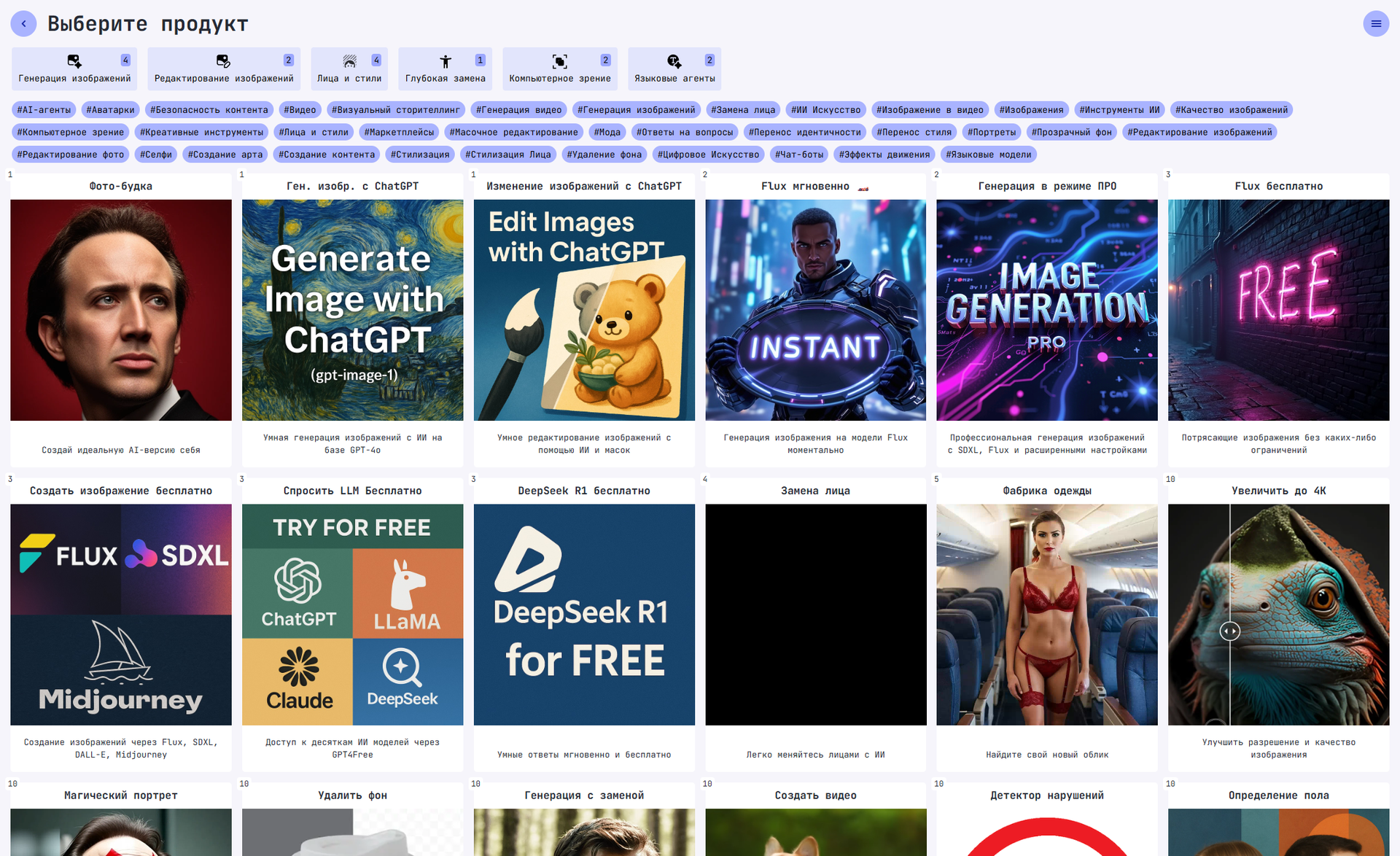Filter by #Видео tag

pos(300,110)
